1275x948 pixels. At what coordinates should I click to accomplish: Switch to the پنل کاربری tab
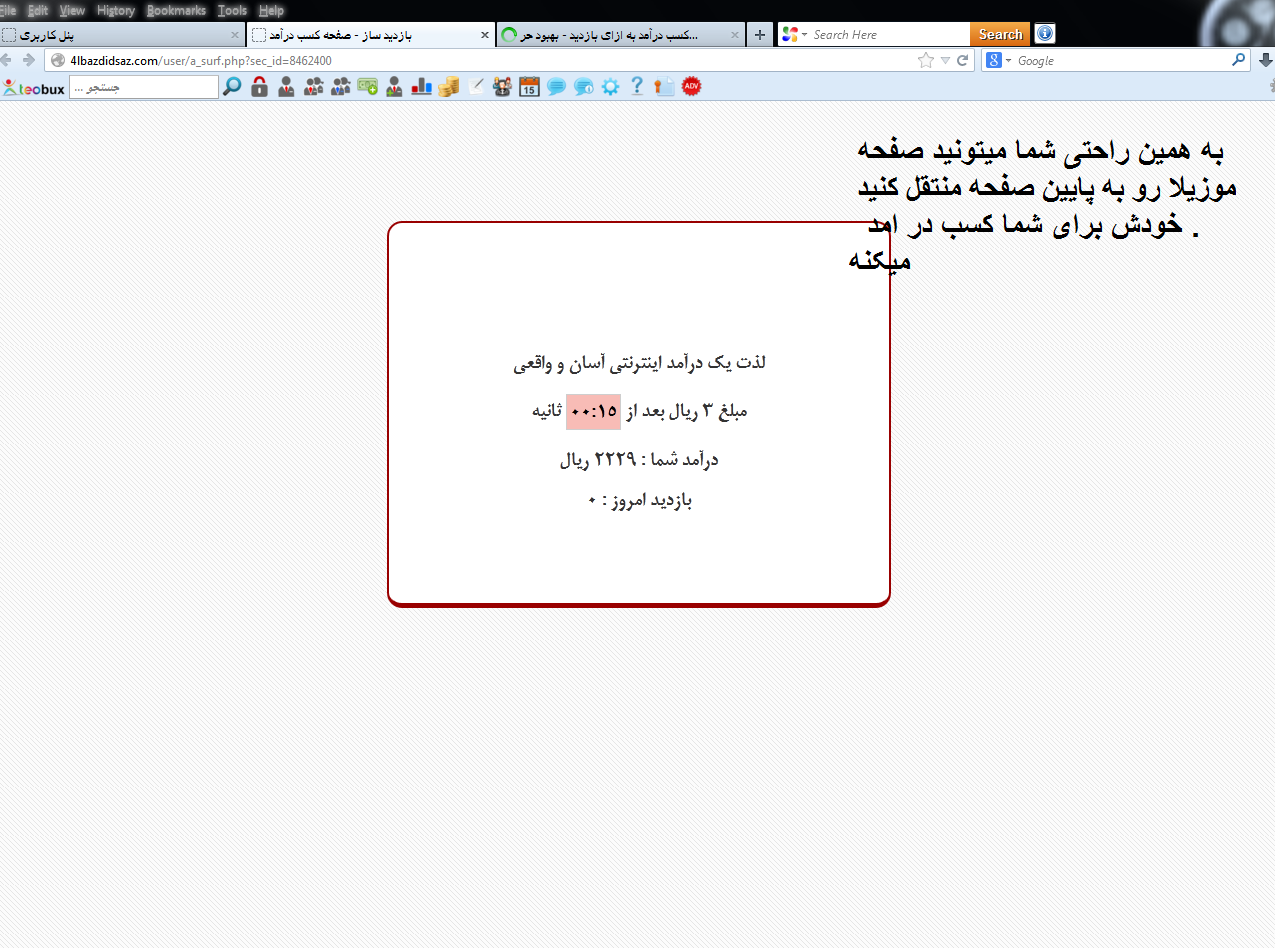tap(122, 35)
